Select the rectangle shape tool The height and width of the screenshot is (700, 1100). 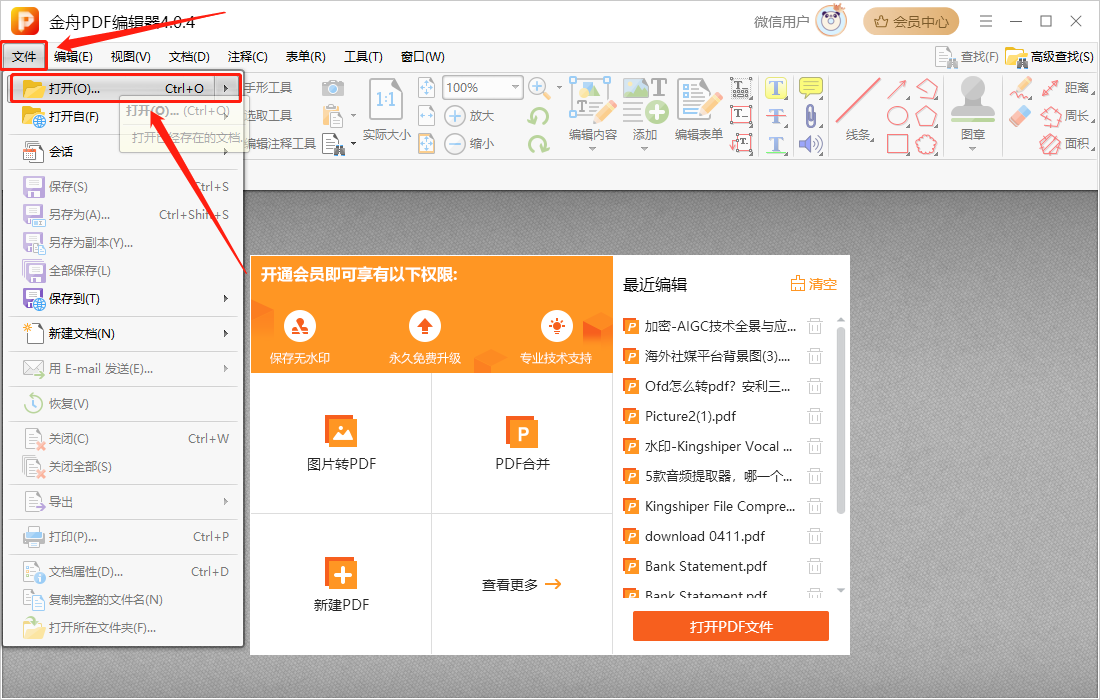tap(897, 144)
